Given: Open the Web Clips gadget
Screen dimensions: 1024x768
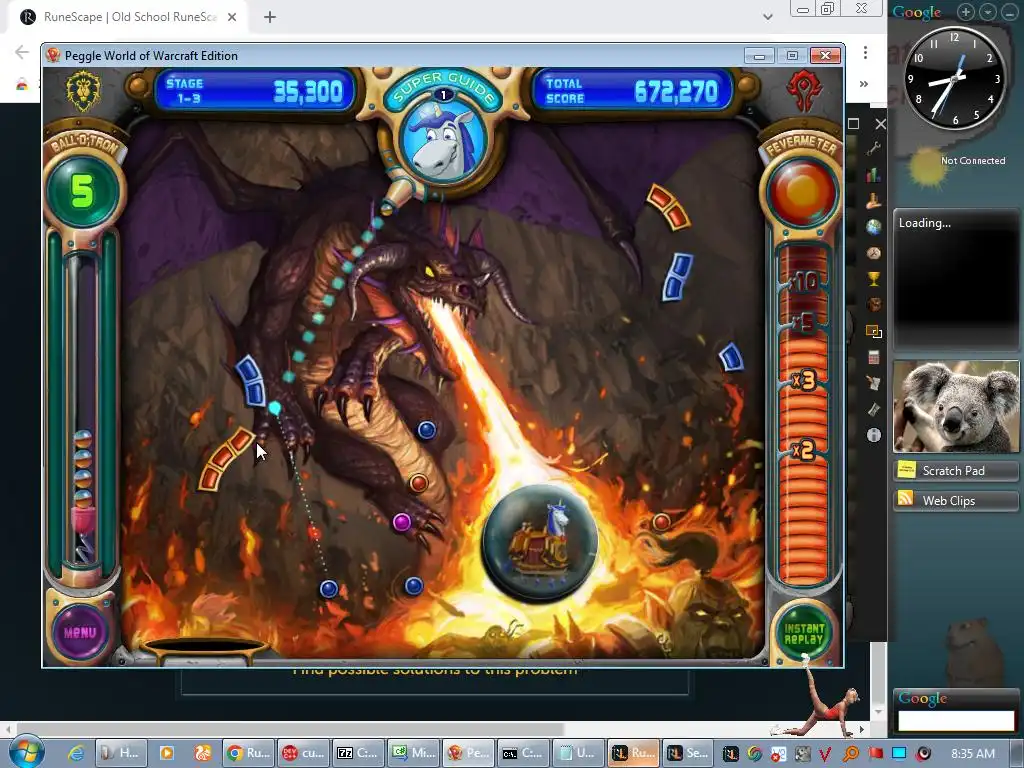Looking at the screenshot, I should point(955,500).
